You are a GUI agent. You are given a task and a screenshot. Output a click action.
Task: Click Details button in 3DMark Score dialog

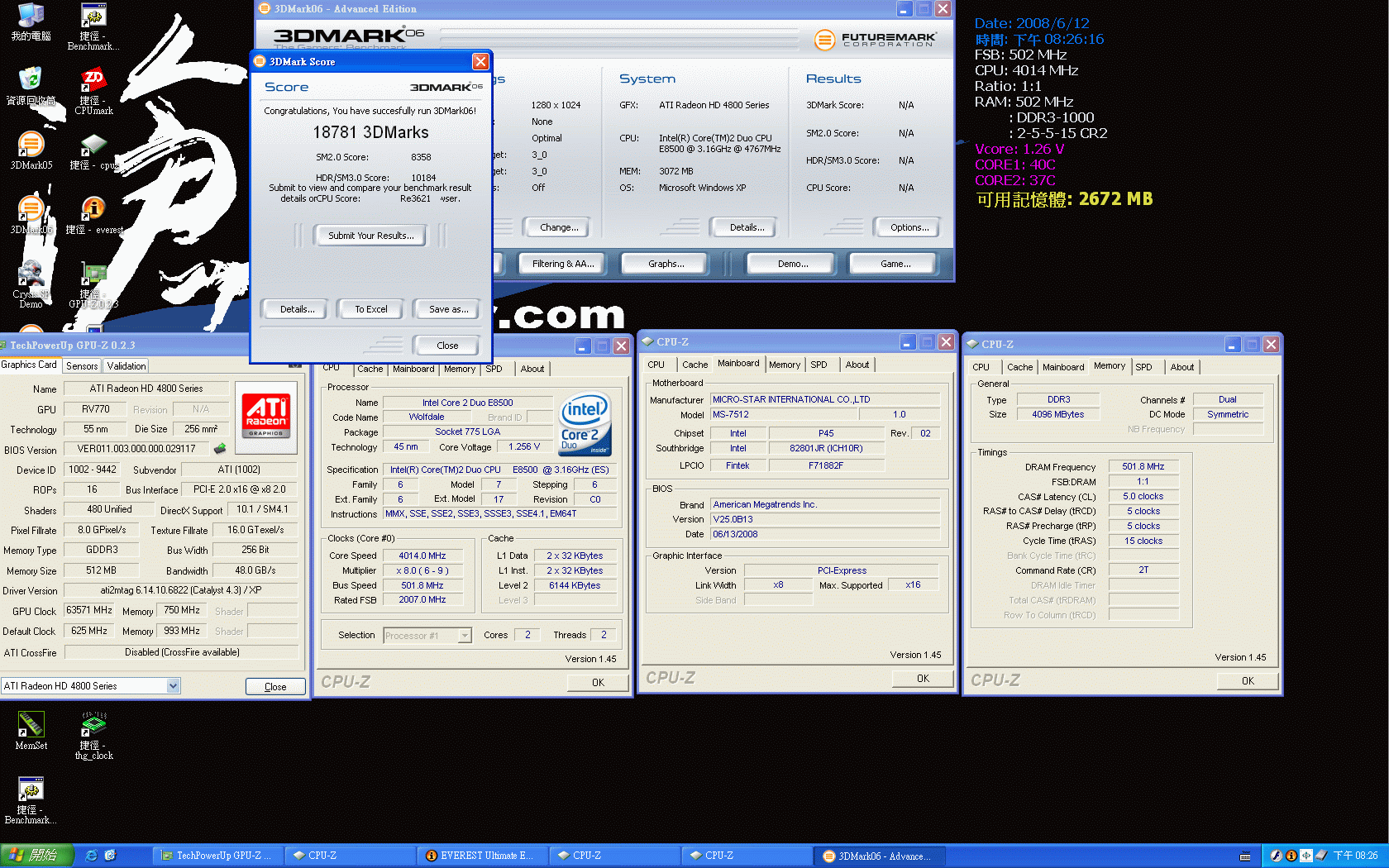297,309
